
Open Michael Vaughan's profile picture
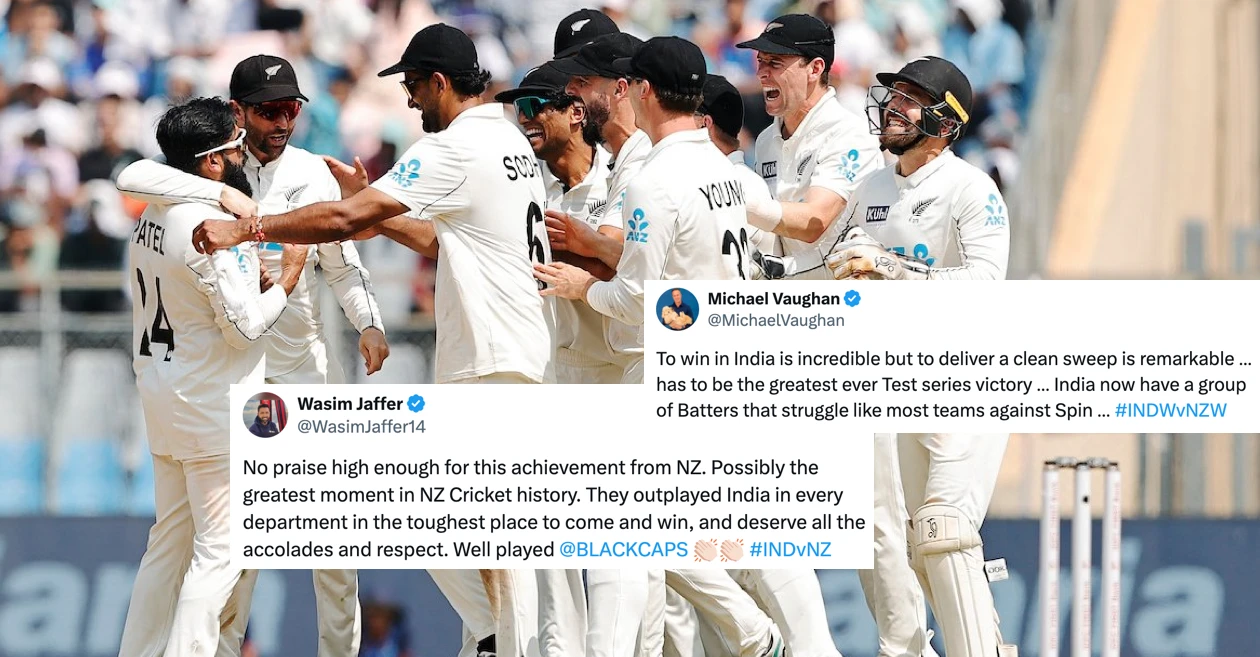click(677, 309)
